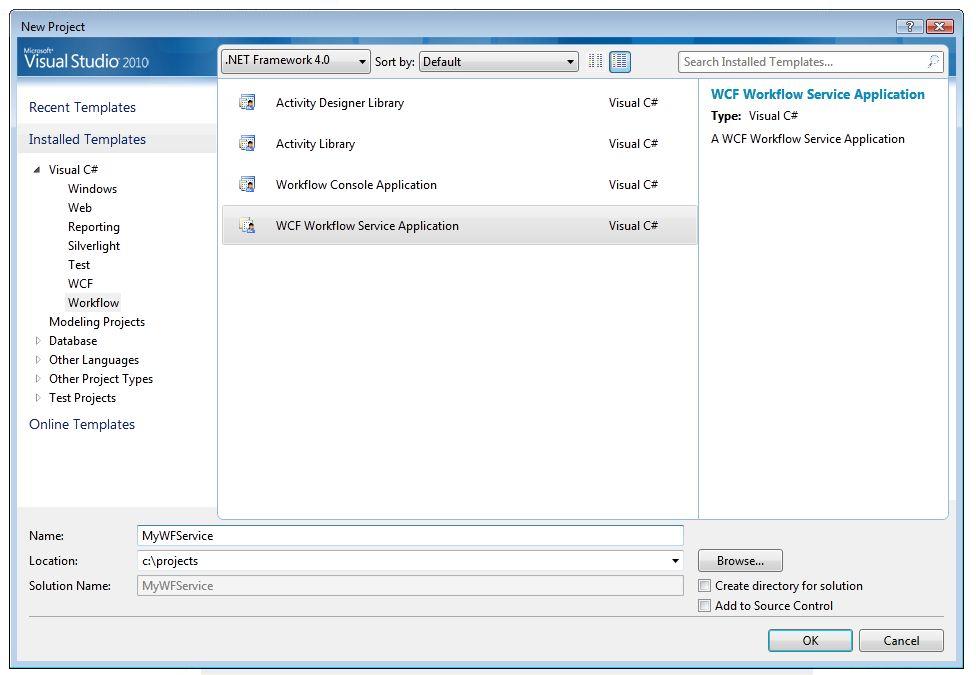976x675 pixels.
Task: Click the Other Languages tree label
Action: pyautogui.click(x=94, y=360)
